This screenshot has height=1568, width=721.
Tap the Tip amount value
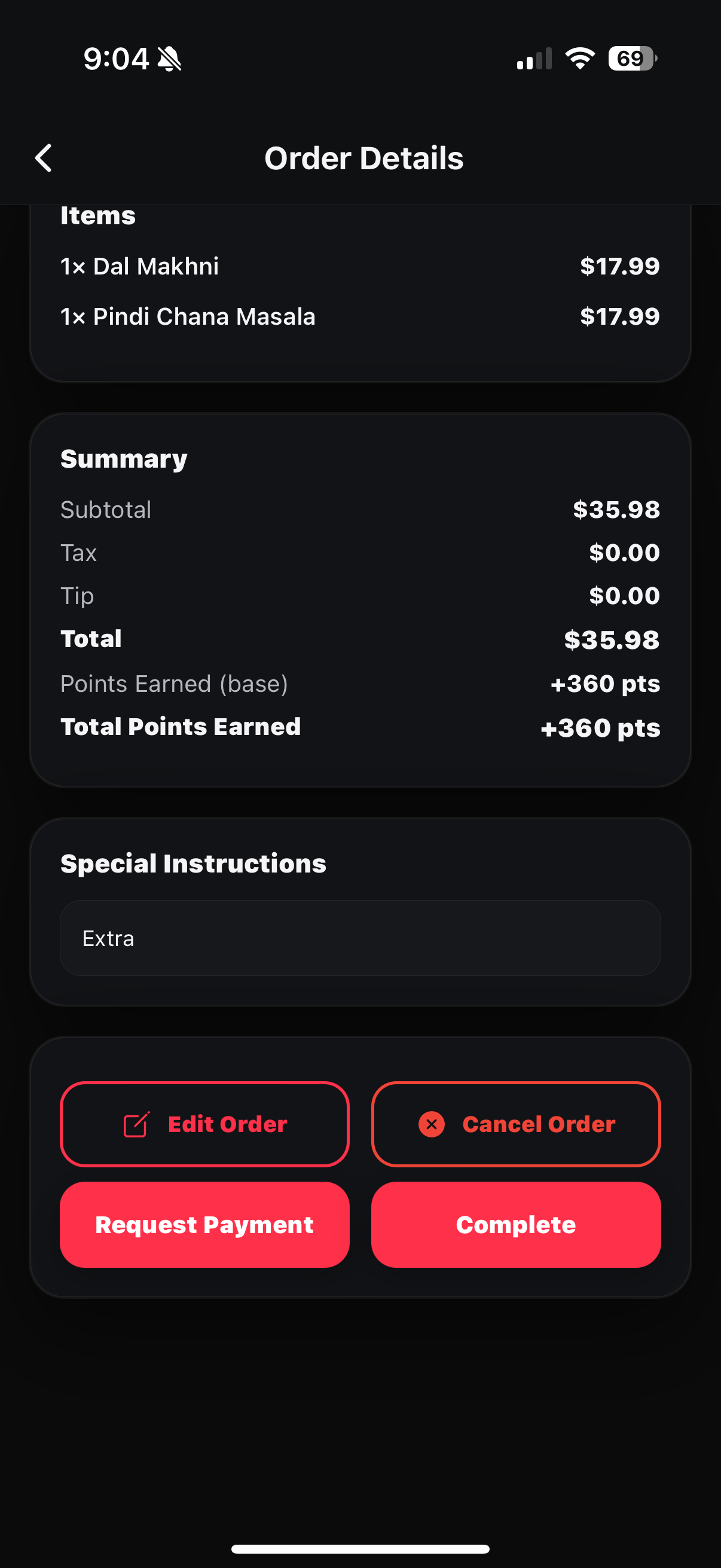[x=624, y=596]
